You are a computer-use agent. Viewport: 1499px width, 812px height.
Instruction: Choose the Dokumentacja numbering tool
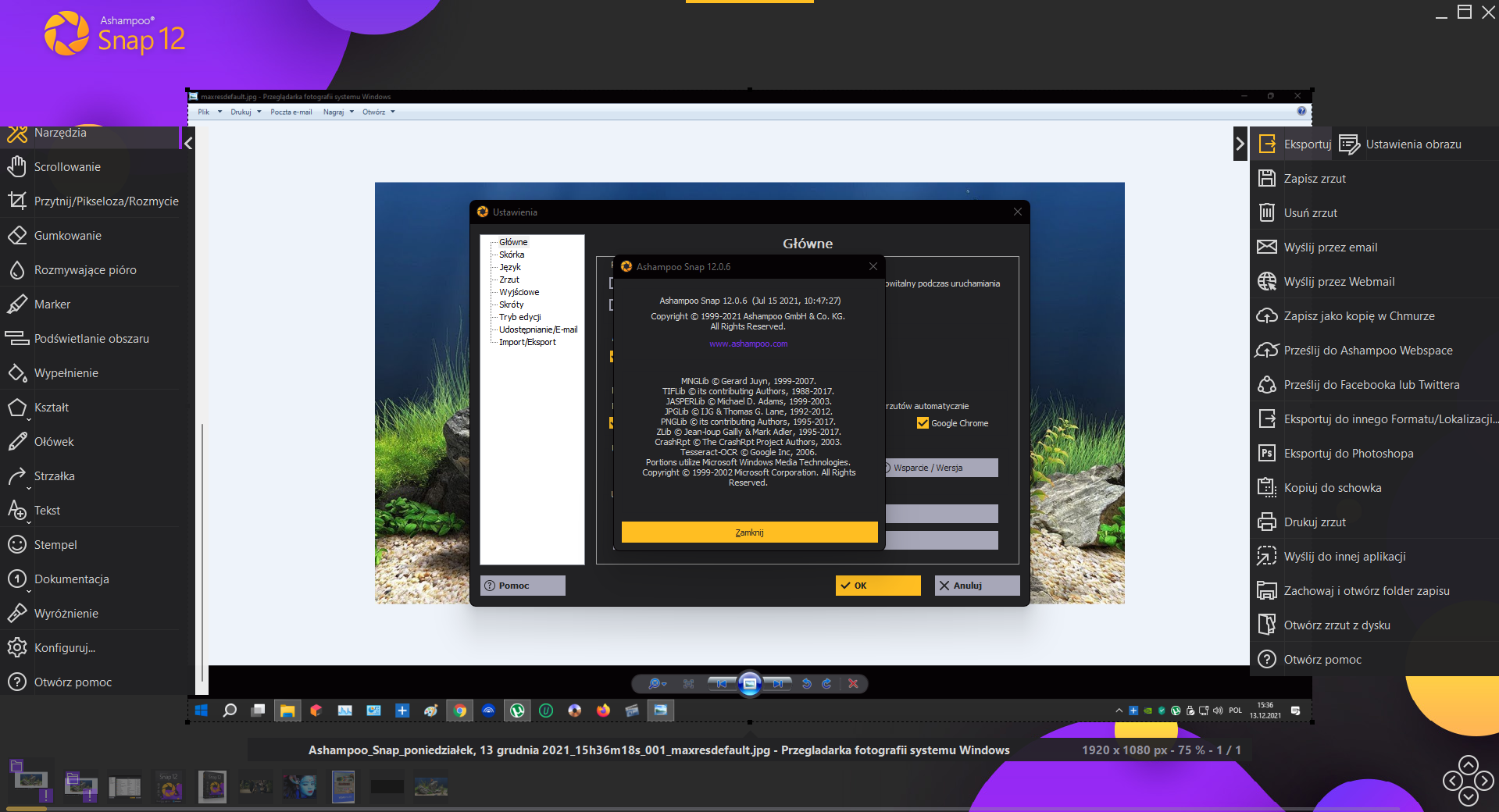point(90,579)
